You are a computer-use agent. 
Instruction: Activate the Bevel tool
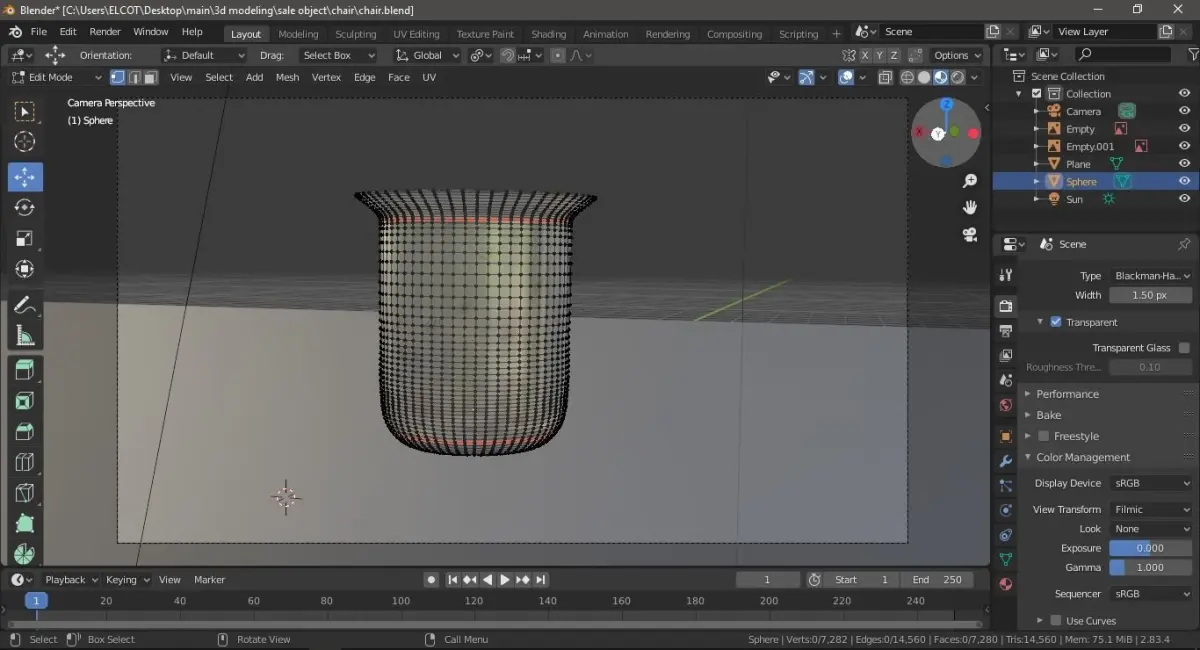click(25, 432)
